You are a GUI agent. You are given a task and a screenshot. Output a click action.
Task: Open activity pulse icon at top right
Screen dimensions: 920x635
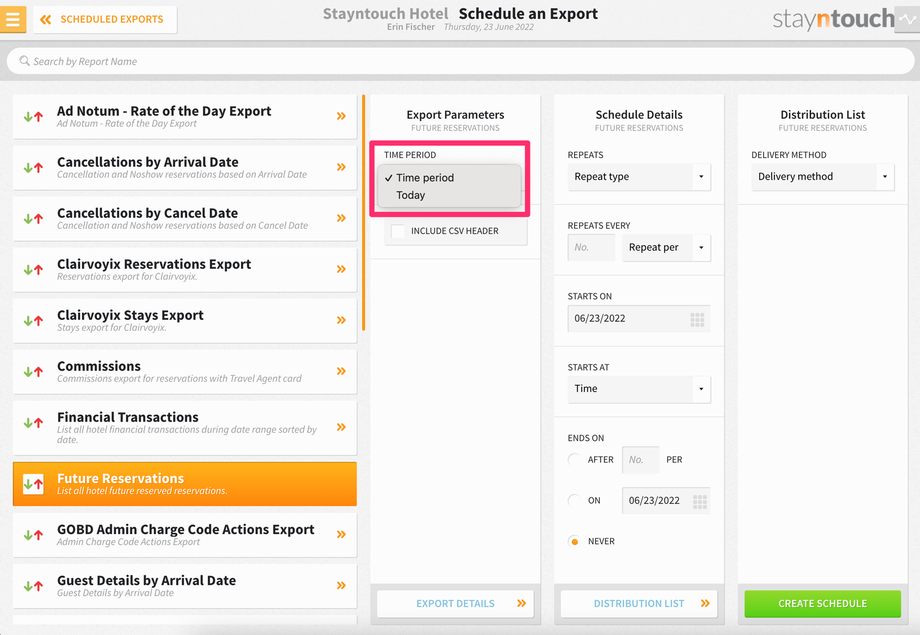click(x=908, y=19)
